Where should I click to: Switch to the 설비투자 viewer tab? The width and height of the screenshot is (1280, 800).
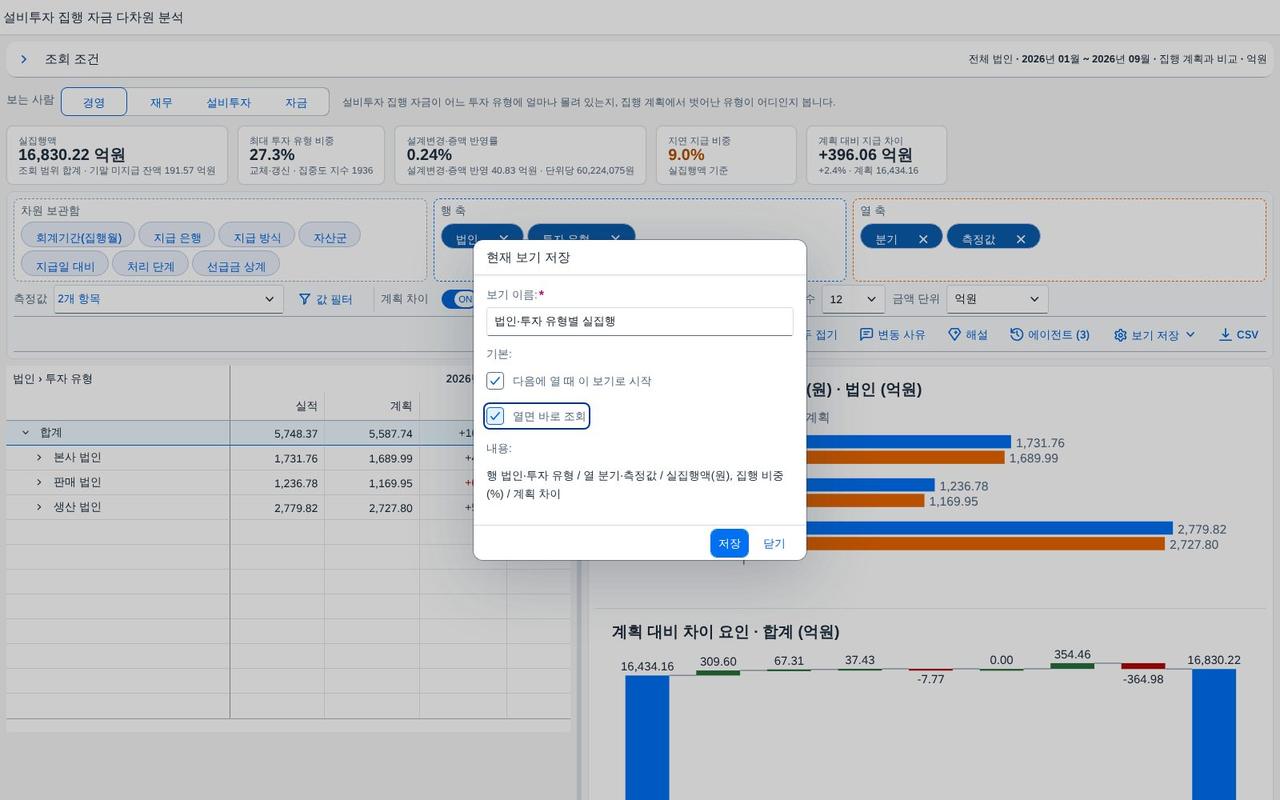pyautogui.click(x=228, y=102)
